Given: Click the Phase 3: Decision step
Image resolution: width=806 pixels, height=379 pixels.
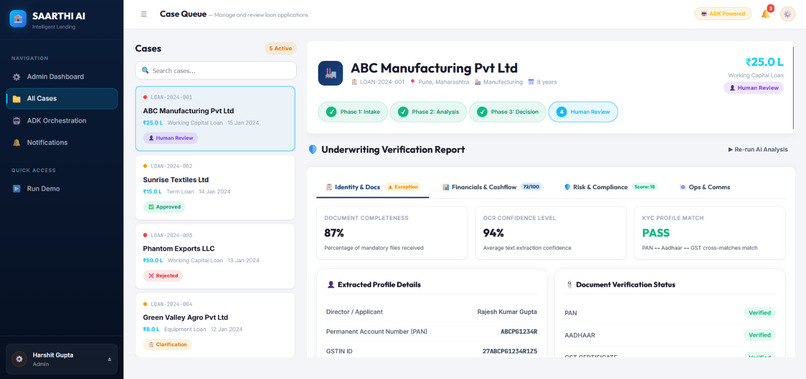Looking at the screenshot, I should click(x=507, y=112).
